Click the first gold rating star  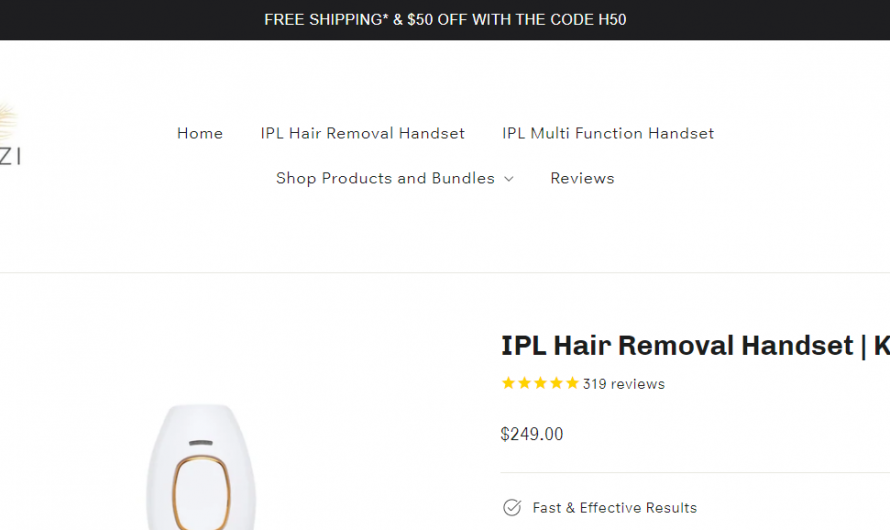coord(508,384)
